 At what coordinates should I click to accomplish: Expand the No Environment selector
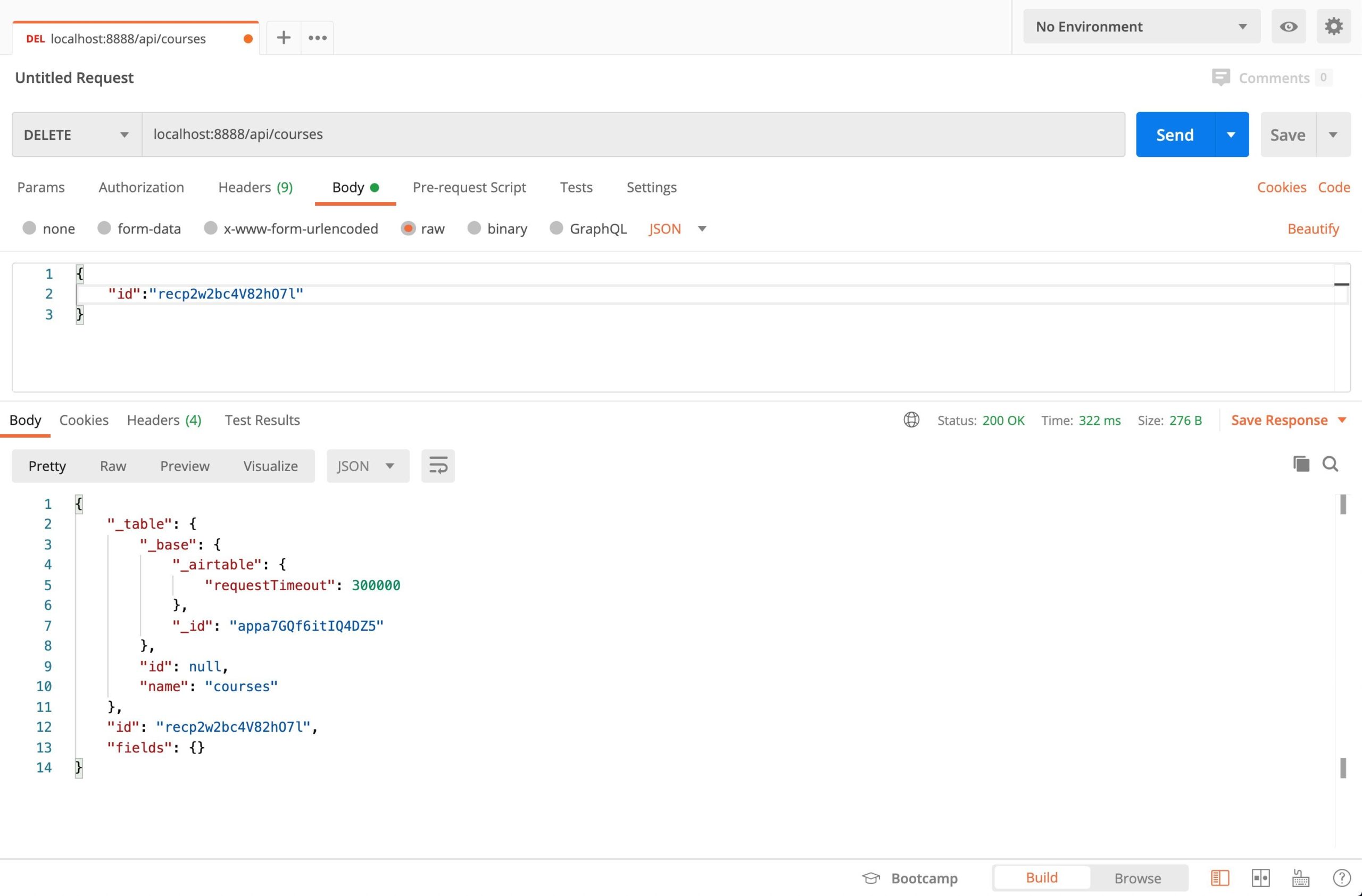pyautogui.click(x=1141, y=26)
